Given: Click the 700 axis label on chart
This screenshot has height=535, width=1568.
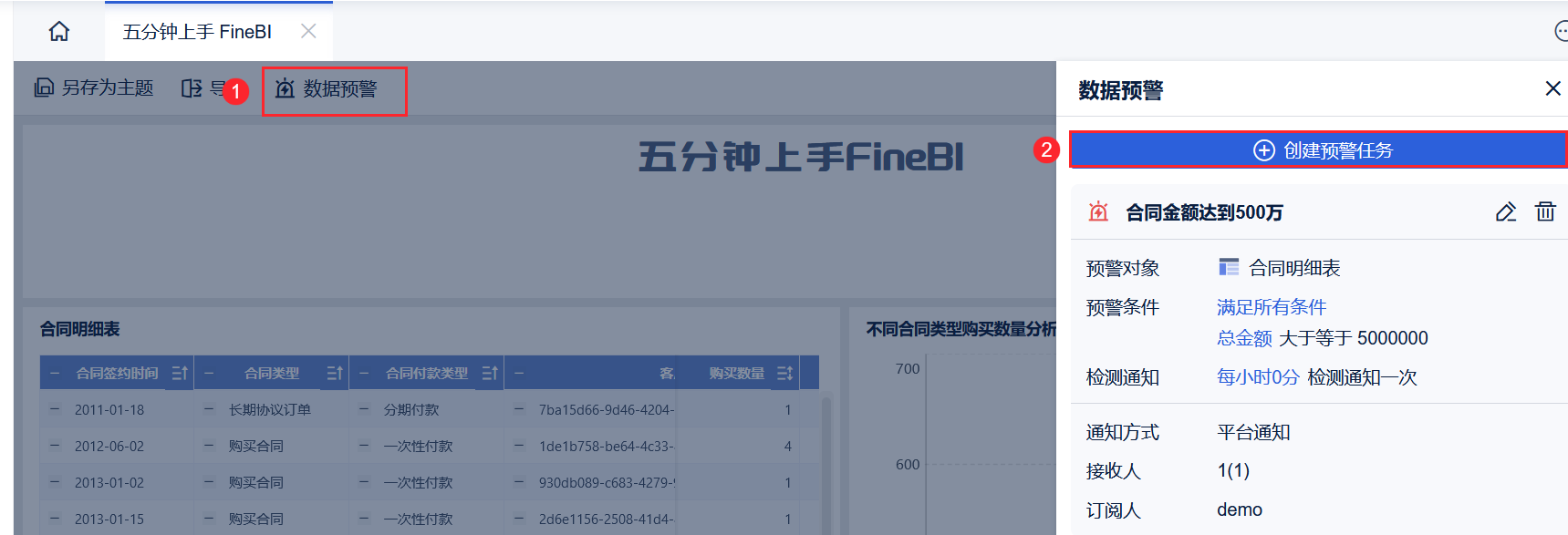Looking at the screenshot, I should (x=908, y=368).
